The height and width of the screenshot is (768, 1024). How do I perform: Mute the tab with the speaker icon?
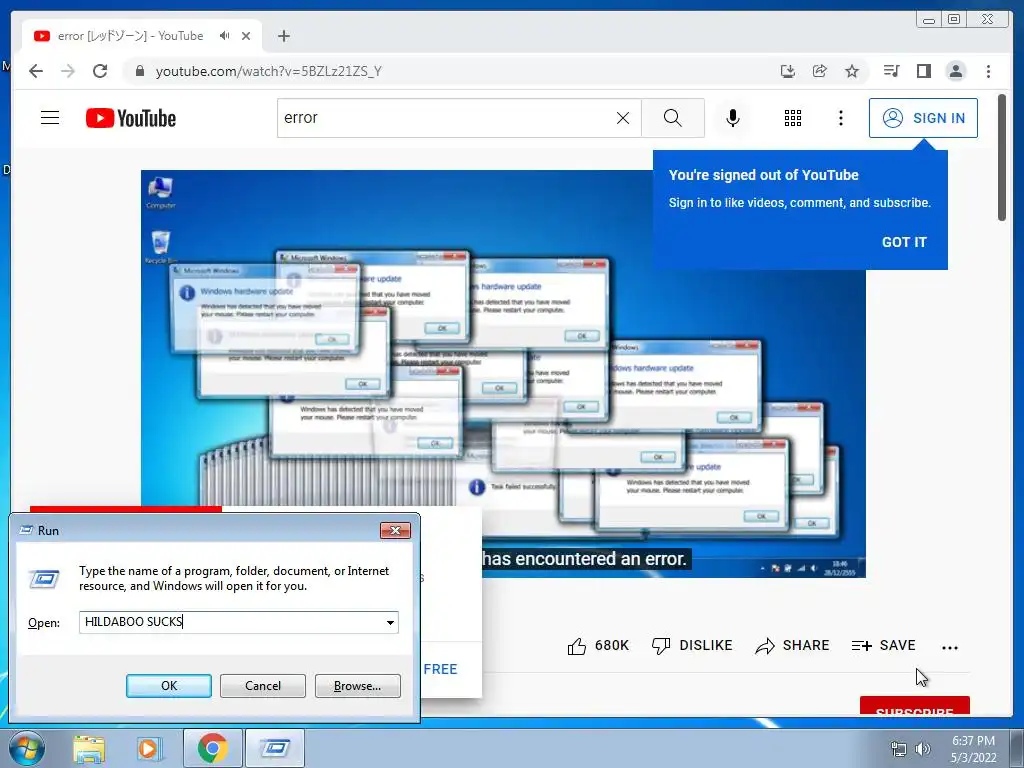tap(225, 36)
